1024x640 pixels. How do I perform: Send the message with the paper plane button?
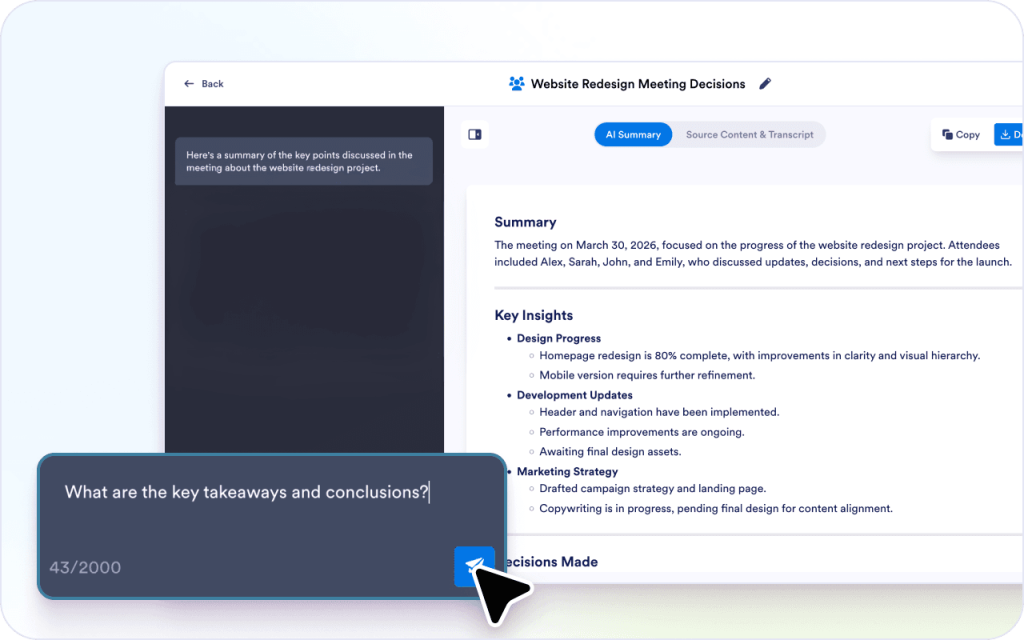point(474,566)
